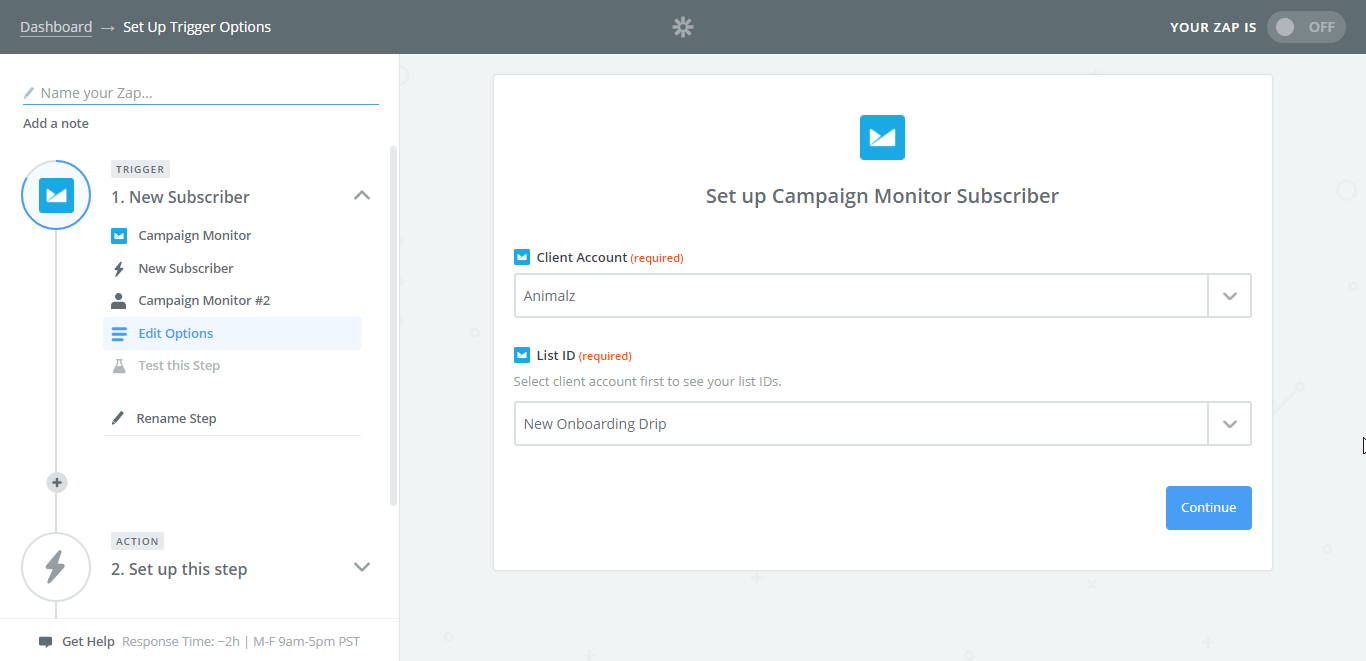Click the Set up Campaign Monitor Subscriber heading
The width and height of the screenshot is (1366, 661).
tap(882, 196)
